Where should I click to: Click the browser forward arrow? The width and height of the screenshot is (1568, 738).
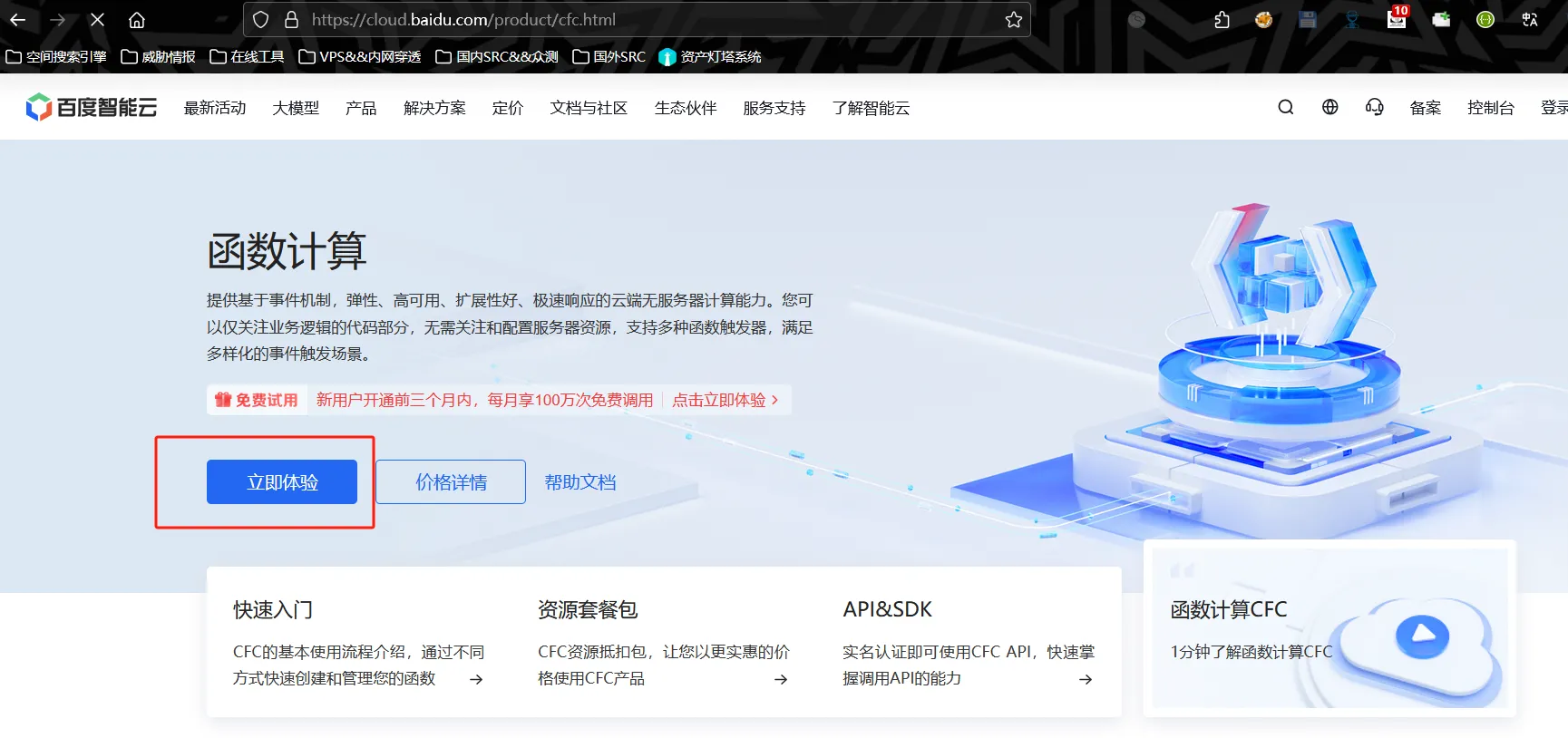tap(57, 20)
